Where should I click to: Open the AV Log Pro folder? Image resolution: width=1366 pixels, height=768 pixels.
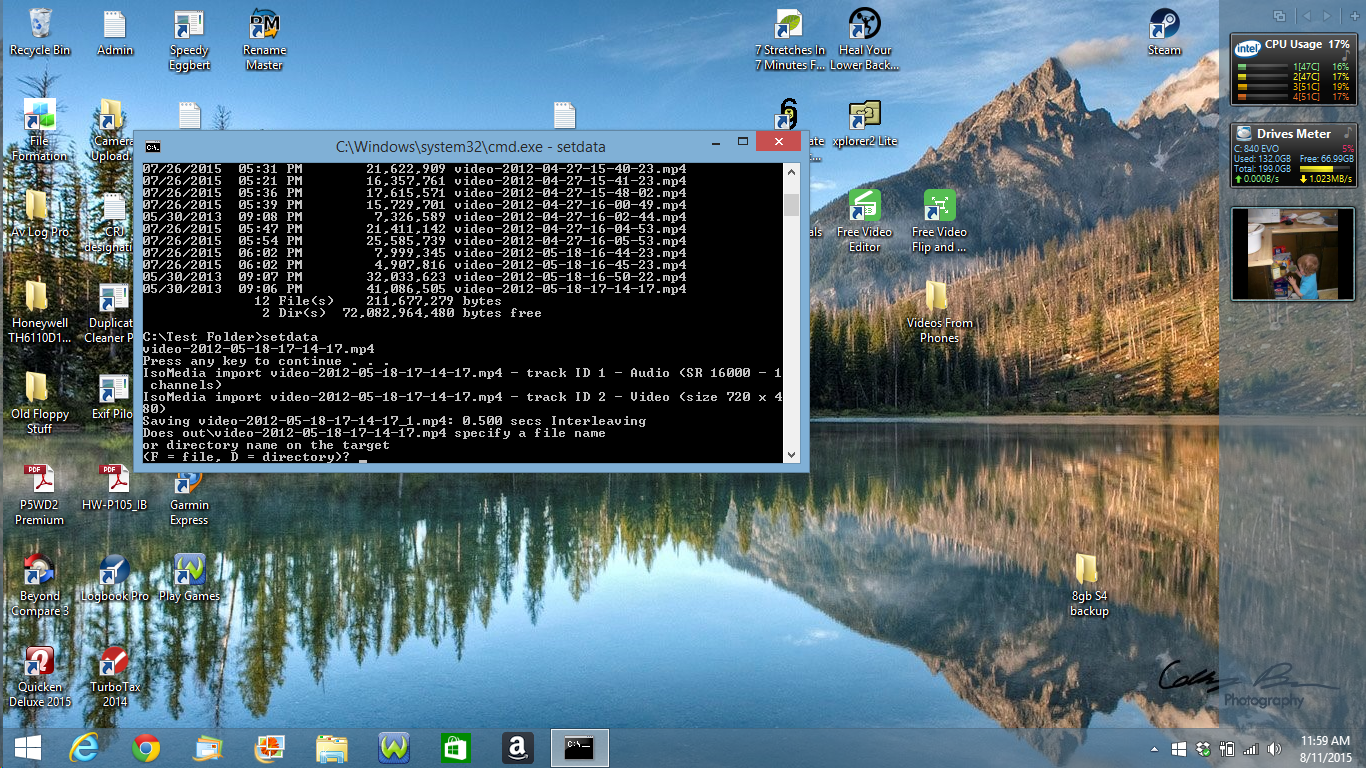point(39,213)
